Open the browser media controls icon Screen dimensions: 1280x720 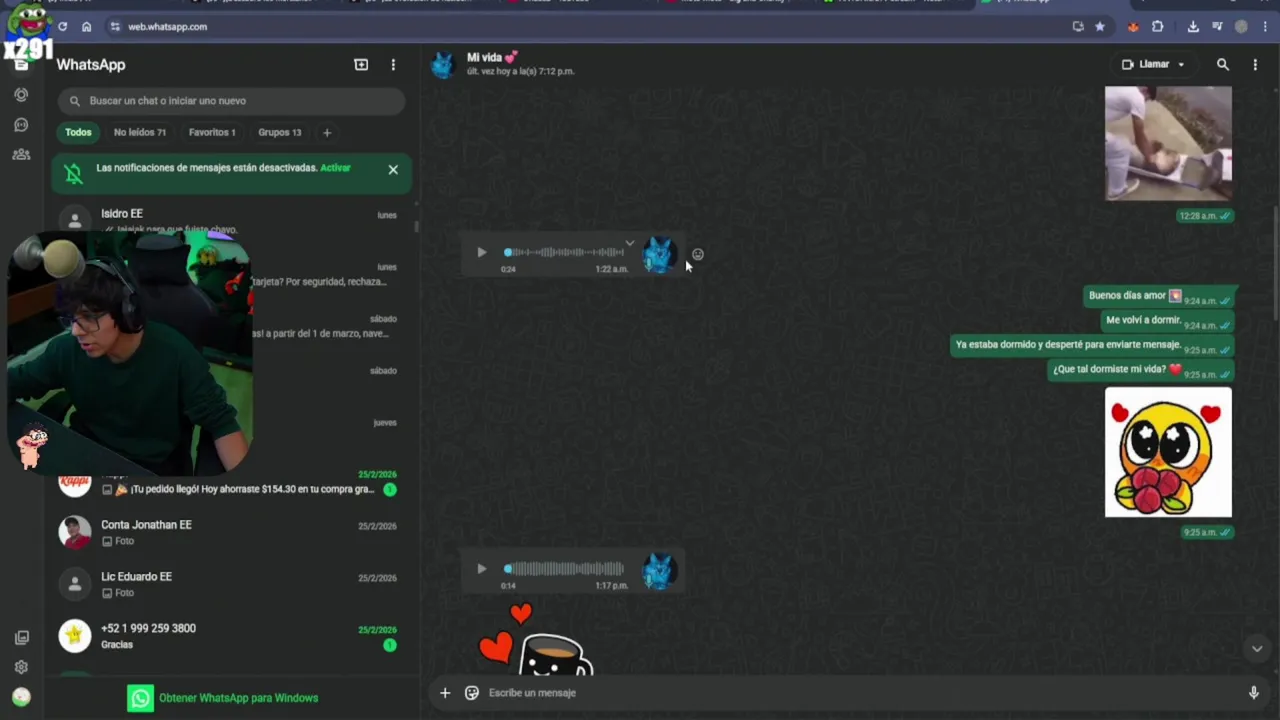1217,27
